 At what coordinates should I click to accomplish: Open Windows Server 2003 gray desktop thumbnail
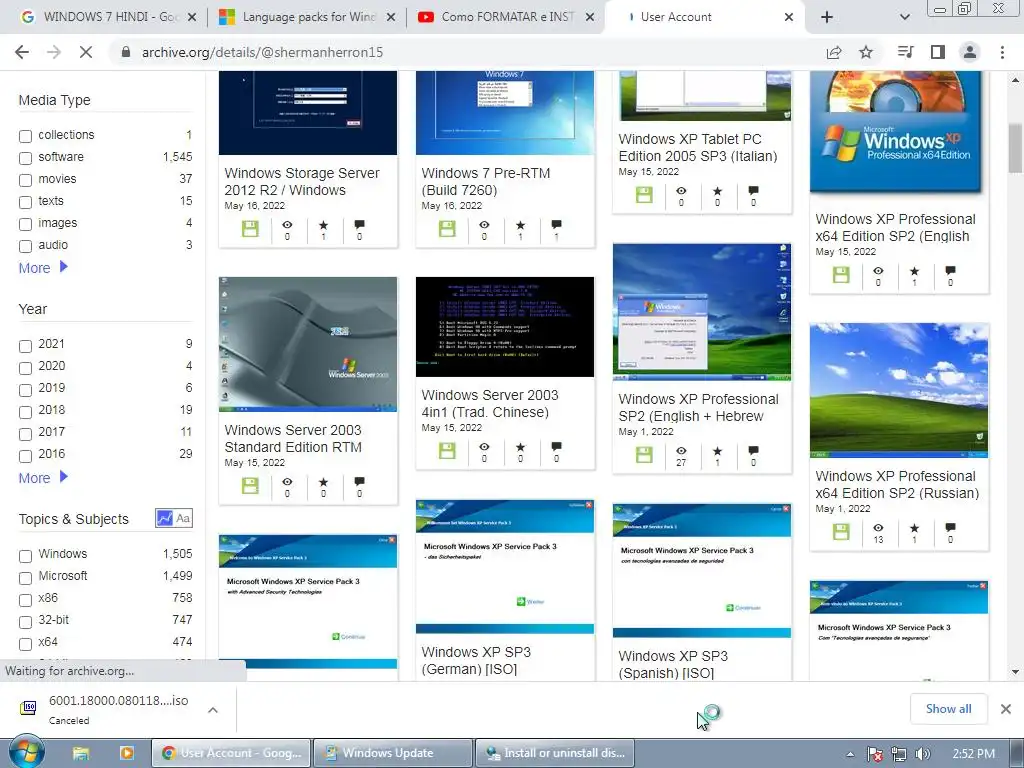coord(308,344)
